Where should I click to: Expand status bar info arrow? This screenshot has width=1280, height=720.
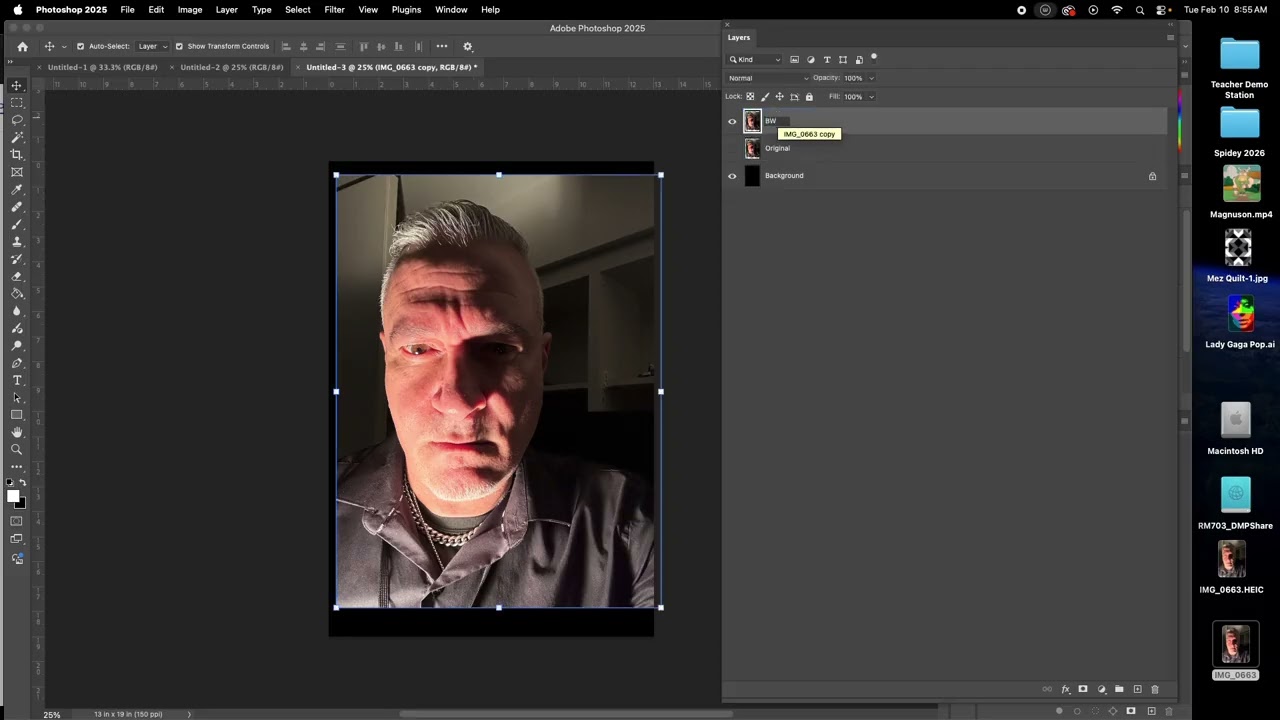pyautogui.click(x=189, y=714)
